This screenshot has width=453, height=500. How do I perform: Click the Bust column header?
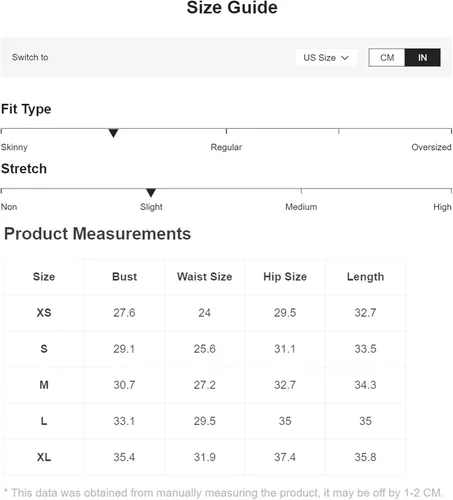pos(124,277)
